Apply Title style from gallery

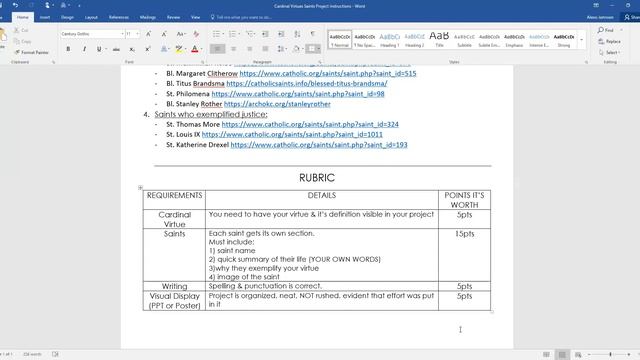coord(439,40)
